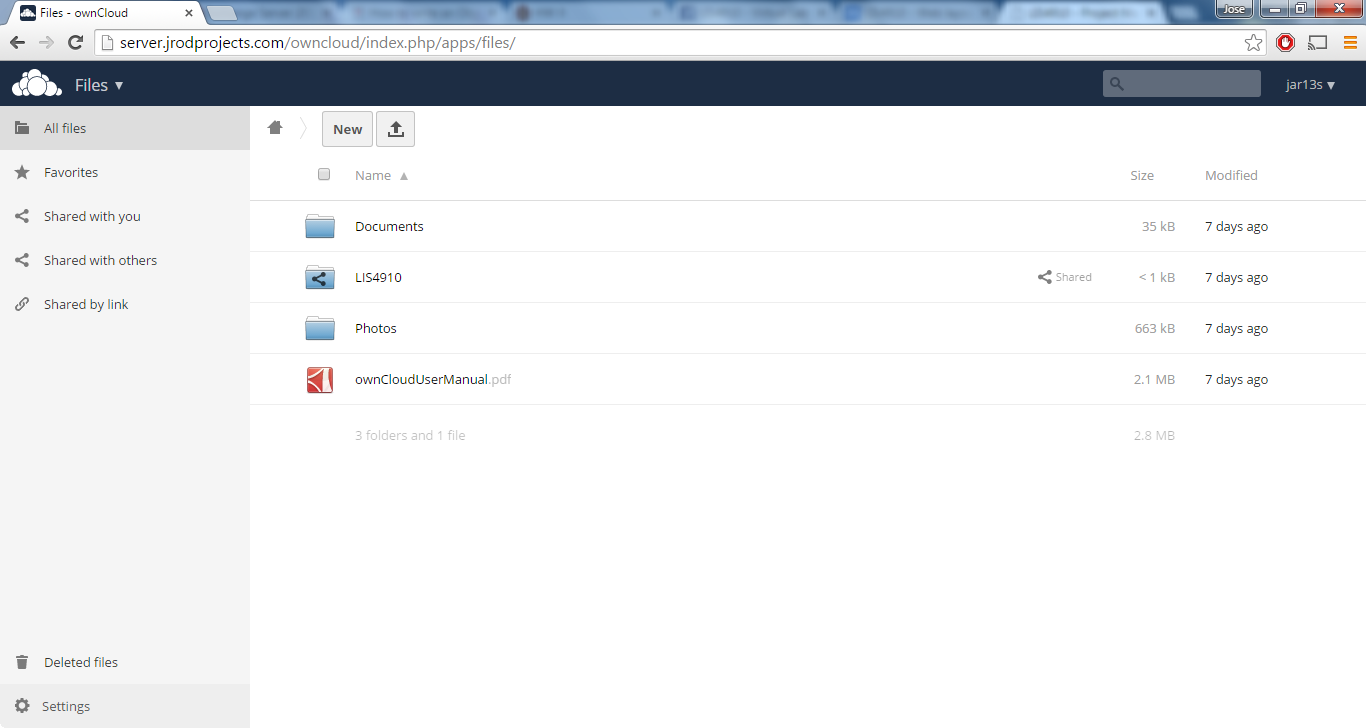Click the address bar URL

coord(317,43)
